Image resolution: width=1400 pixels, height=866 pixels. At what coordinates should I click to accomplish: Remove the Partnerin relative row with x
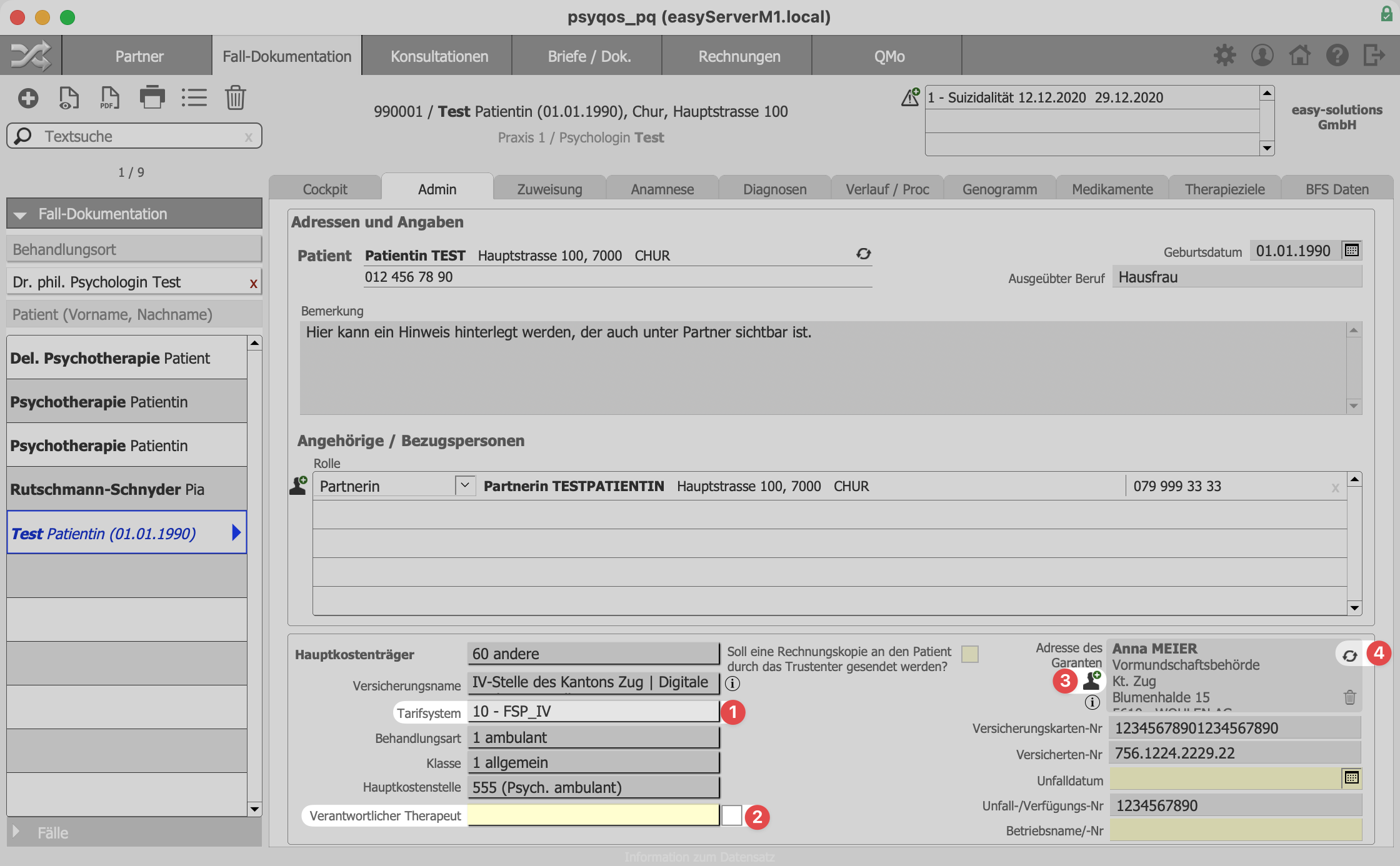pos(1335,487)
